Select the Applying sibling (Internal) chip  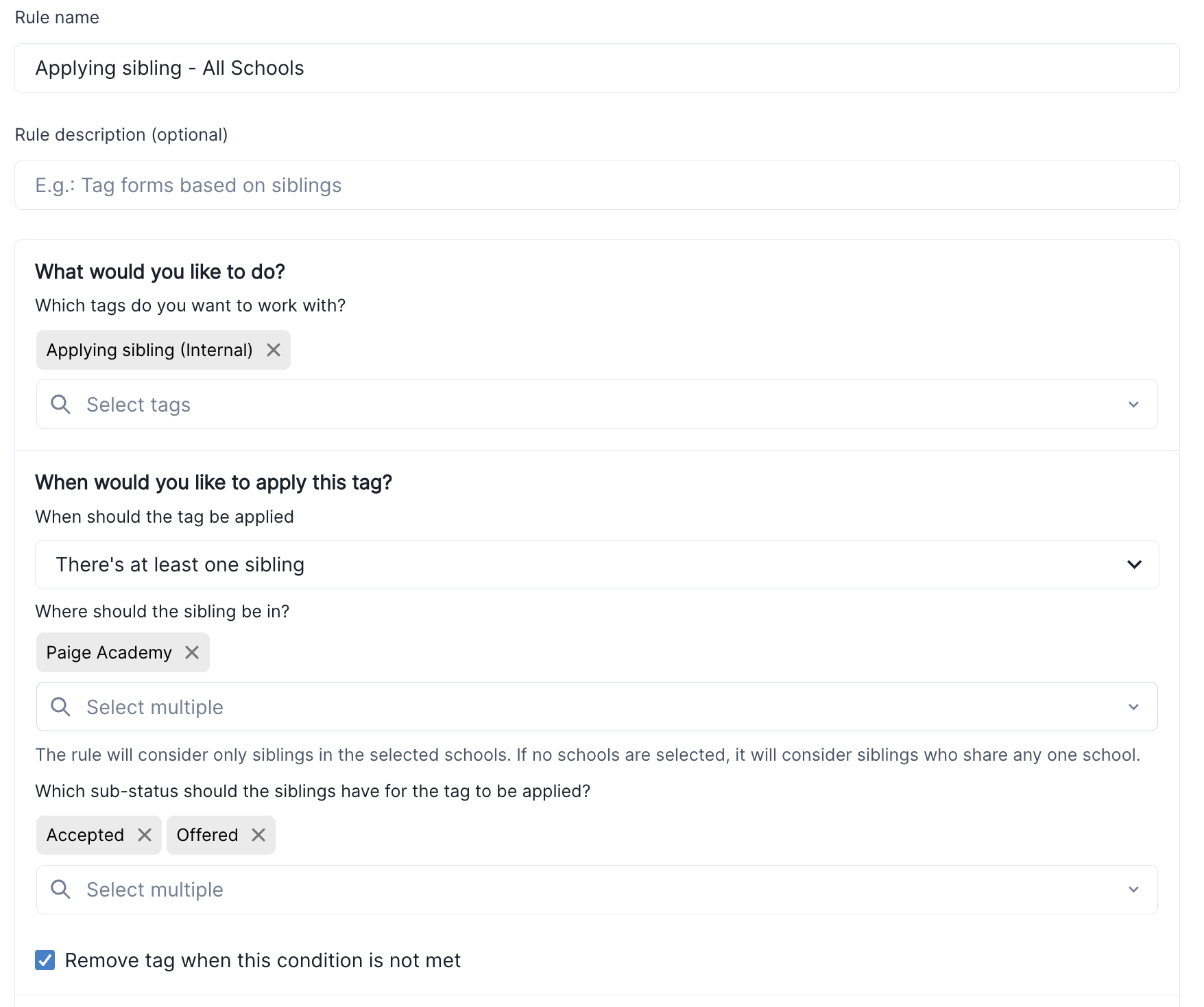point(149,350)
